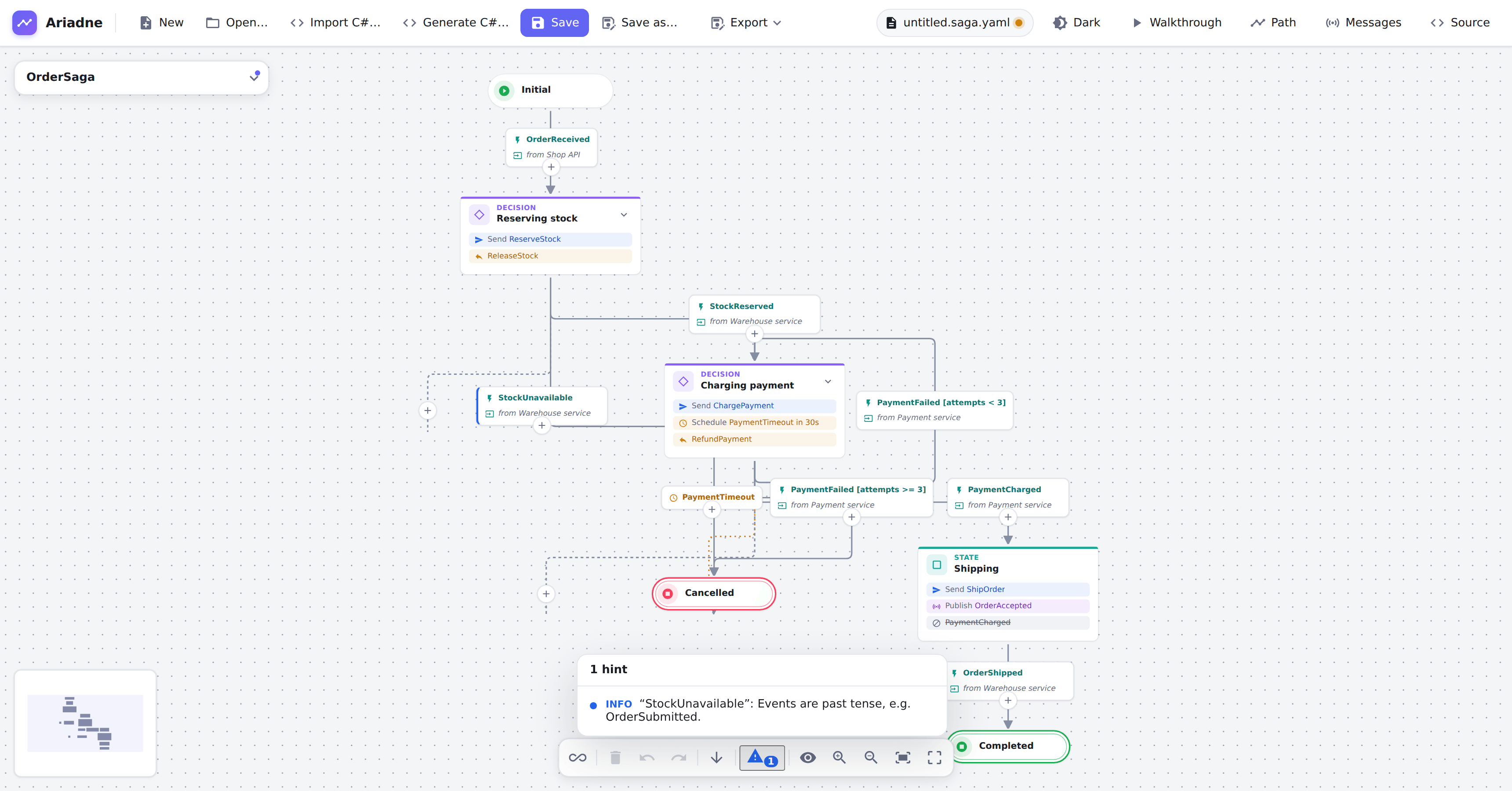Click the zoom out magnifier icon

(x=871, y=758)
